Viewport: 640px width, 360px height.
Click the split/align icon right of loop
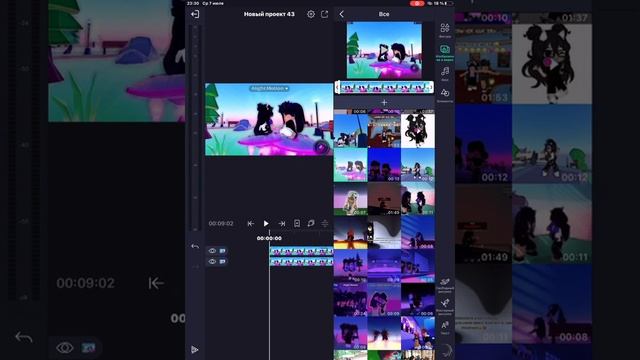tap(324, 224)
